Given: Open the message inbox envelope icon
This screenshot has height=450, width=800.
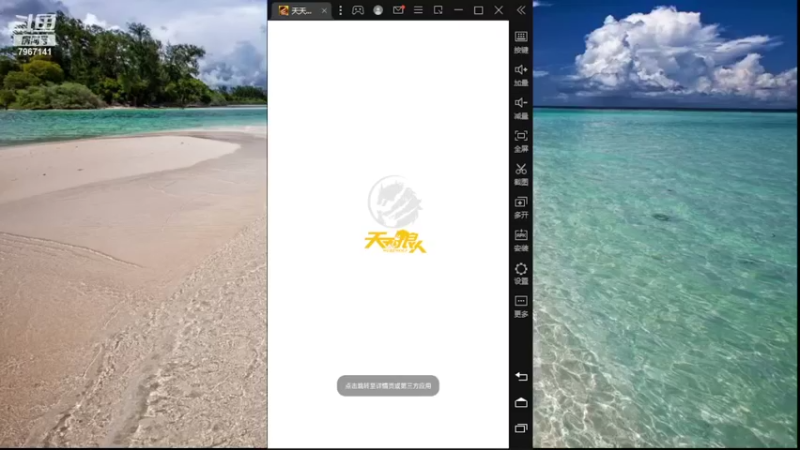Looking at the screenshot, I should point(398,10).
